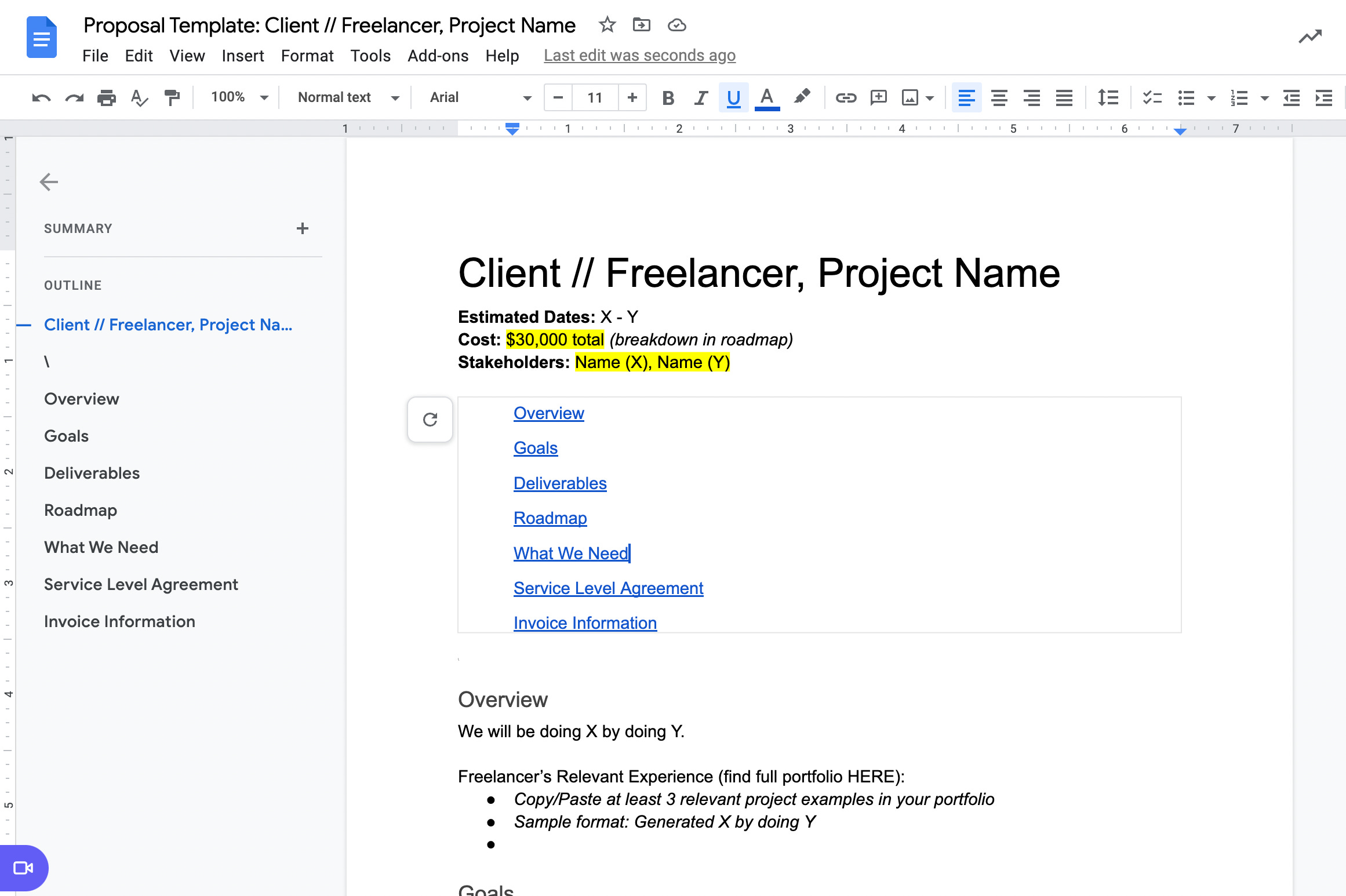
Task: Toggle underline formatting
Action: tap(733, 97)
